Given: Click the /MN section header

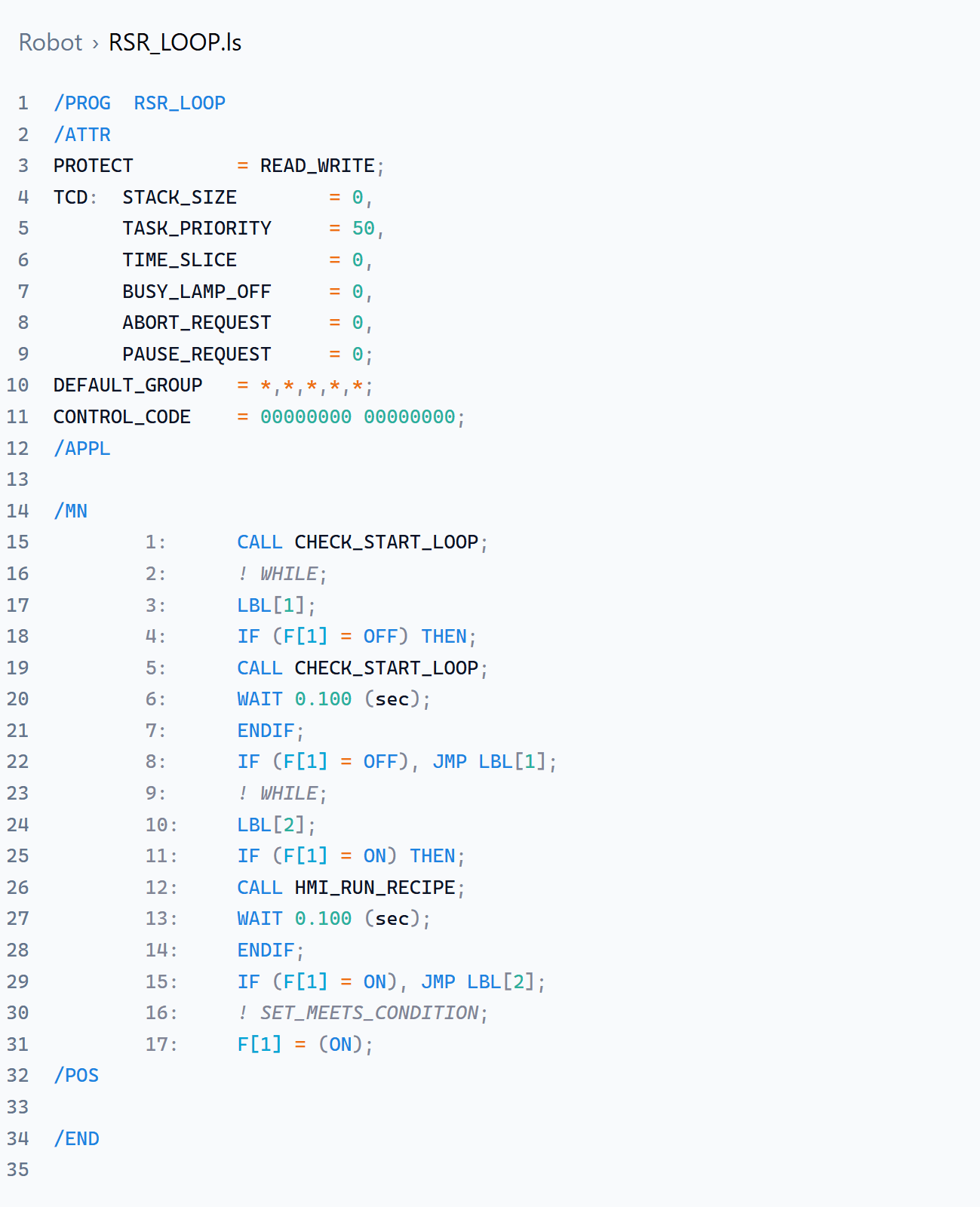Looking at the screenshot, I should coord(71,511).
